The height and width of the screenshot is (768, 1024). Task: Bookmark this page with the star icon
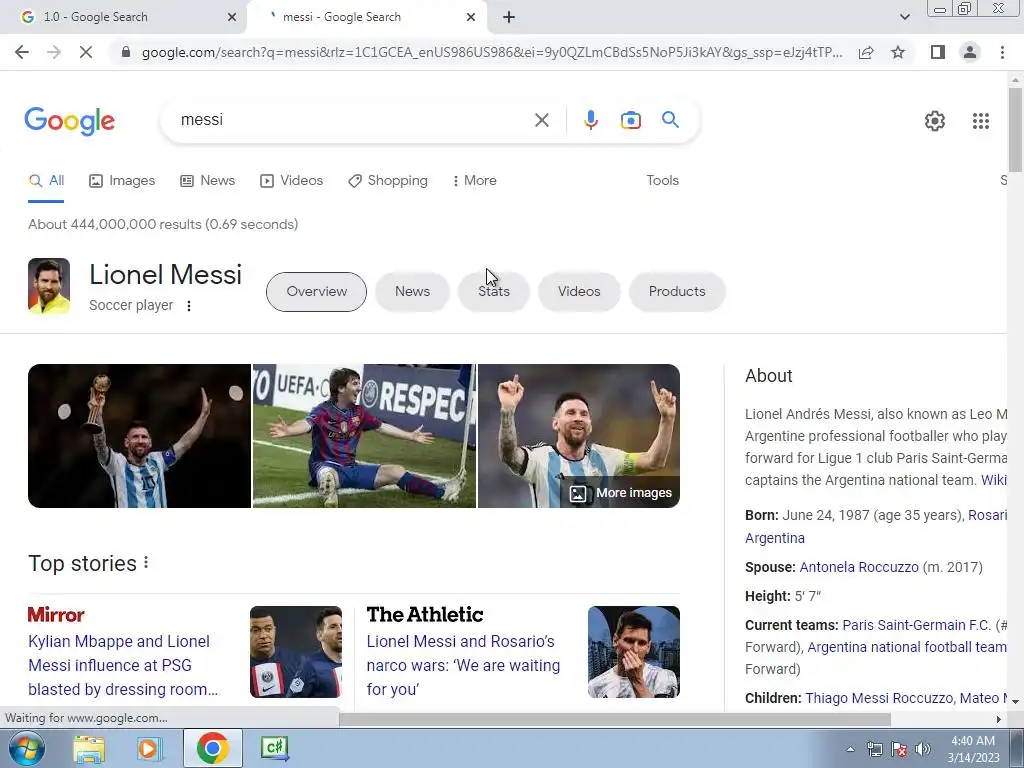click(898, 52)
